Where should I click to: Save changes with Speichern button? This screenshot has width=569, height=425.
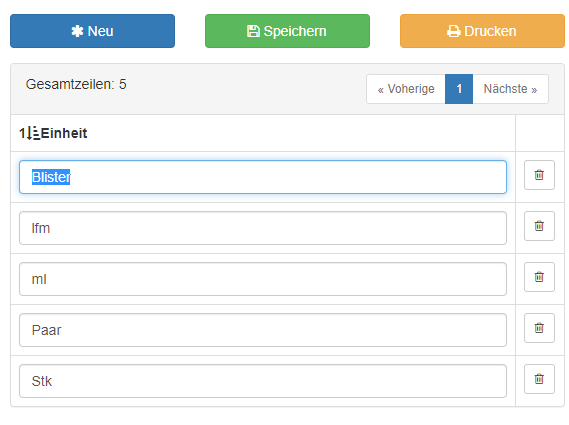[287, 31]
